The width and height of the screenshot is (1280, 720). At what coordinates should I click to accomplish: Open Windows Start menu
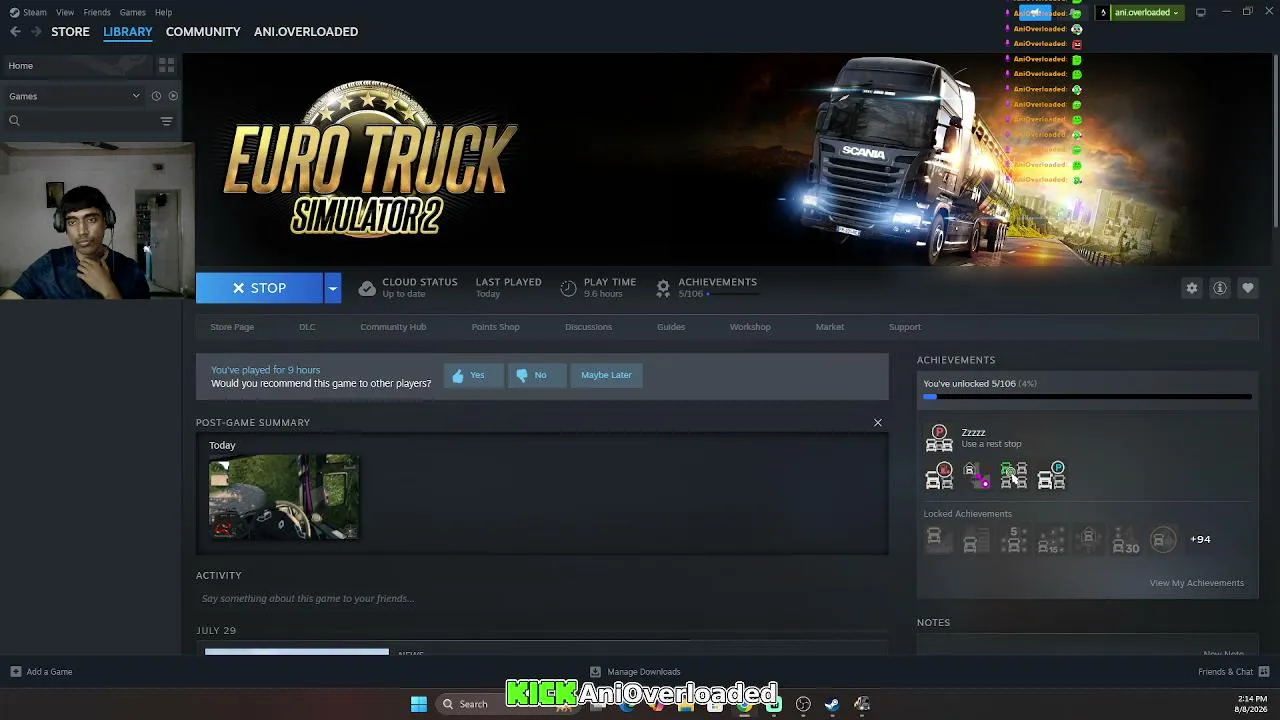419,704
